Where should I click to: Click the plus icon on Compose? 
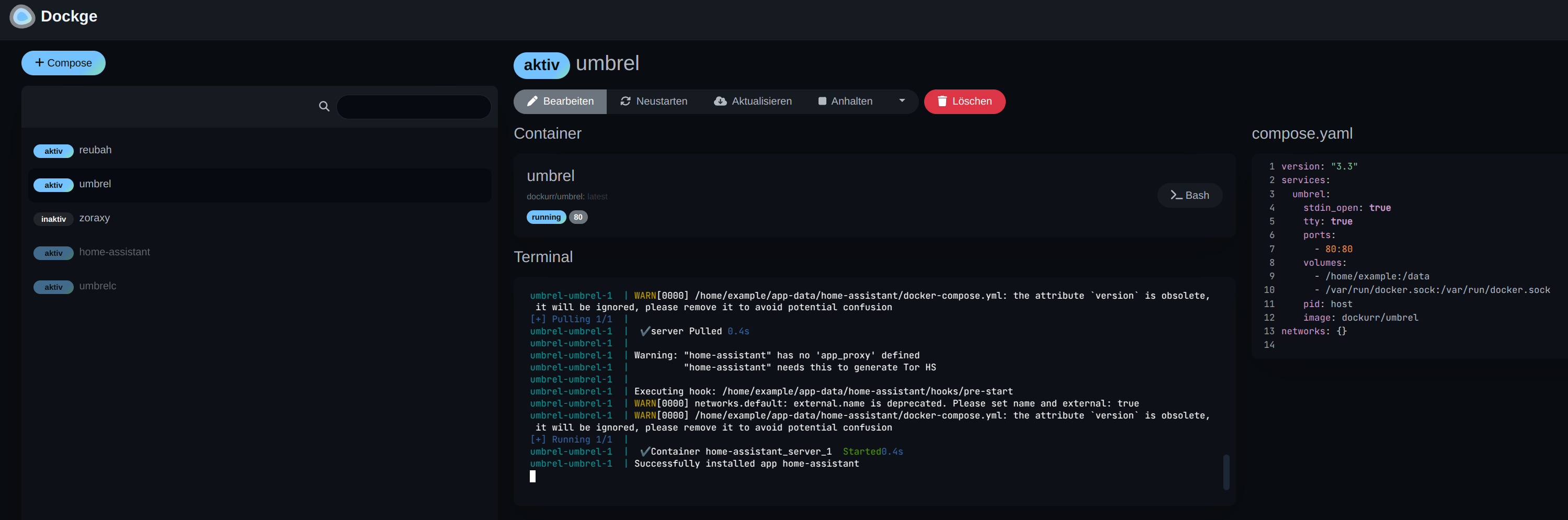[x=40, y=63]
